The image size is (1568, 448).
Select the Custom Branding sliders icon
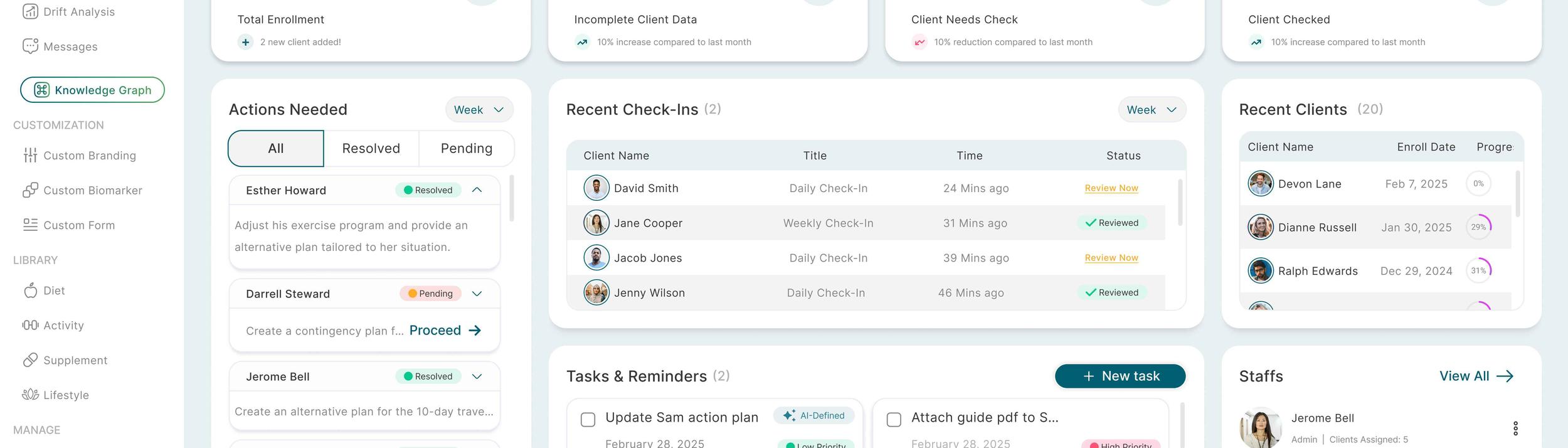pyautogui.click(x=30, y=156)
